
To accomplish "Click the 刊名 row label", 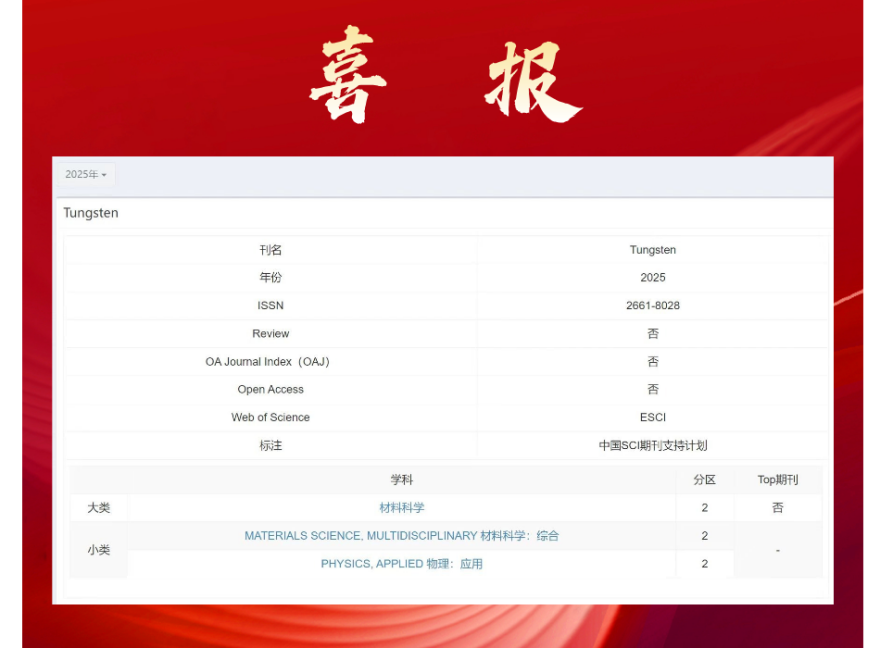I will 270,250.
